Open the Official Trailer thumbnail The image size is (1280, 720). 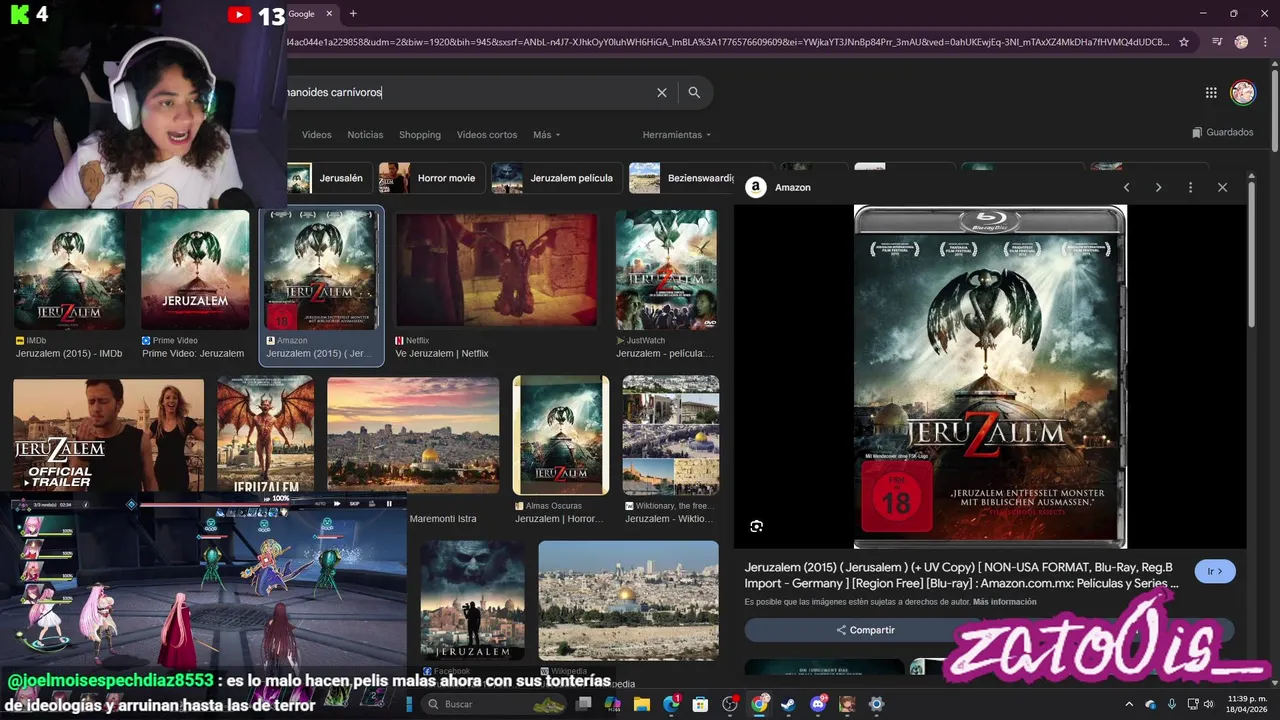pyautogui.click(x=108, y=435)
